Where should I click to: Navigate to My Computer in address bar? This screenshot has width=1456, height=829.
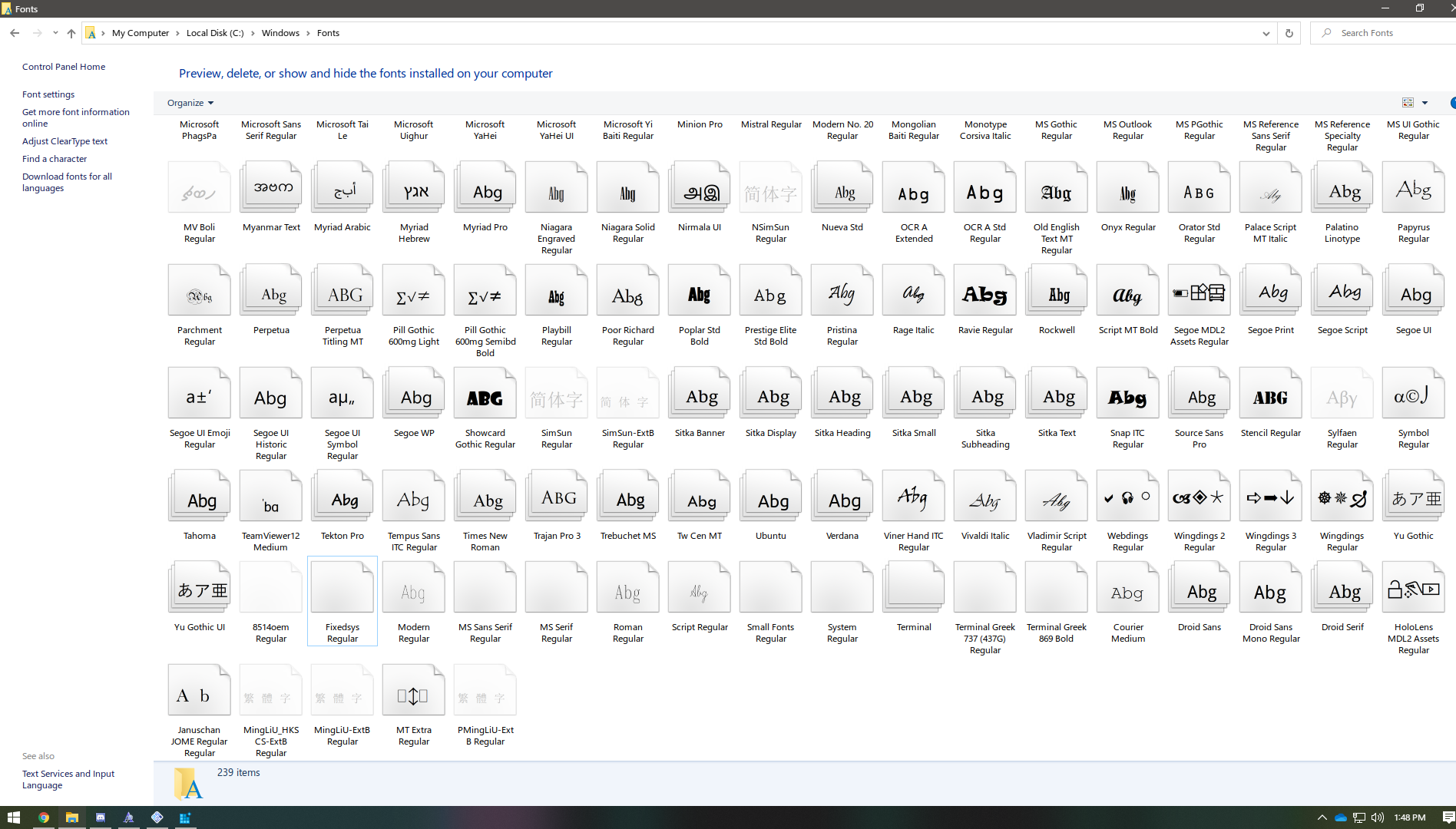pyautogui.click(x=141, y=33)
